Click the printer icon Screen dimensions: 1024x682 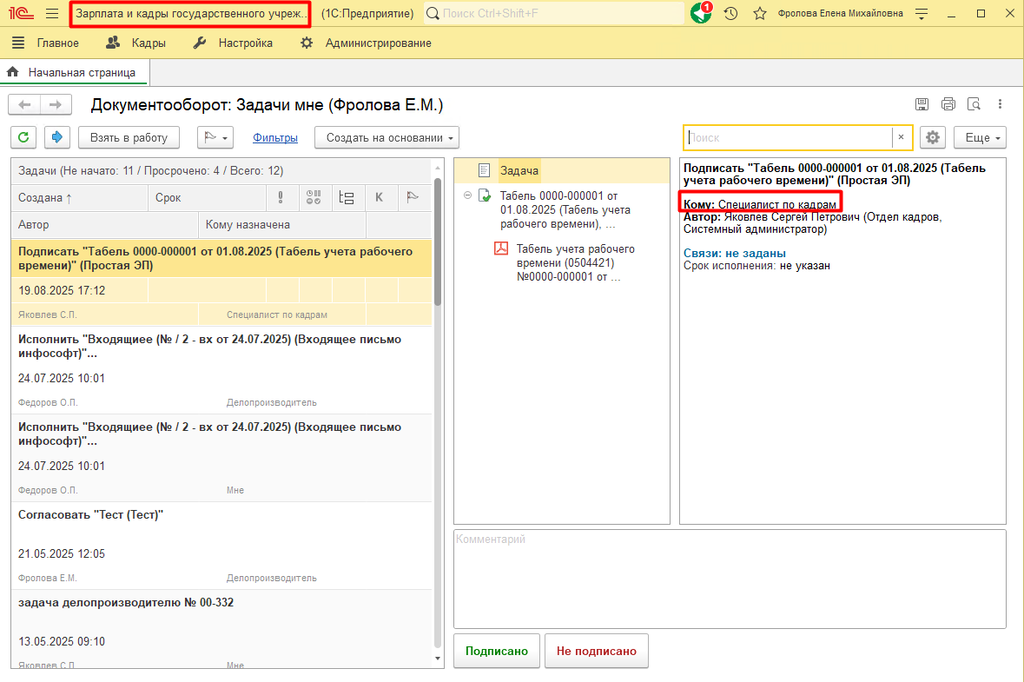tap(948, 105)
